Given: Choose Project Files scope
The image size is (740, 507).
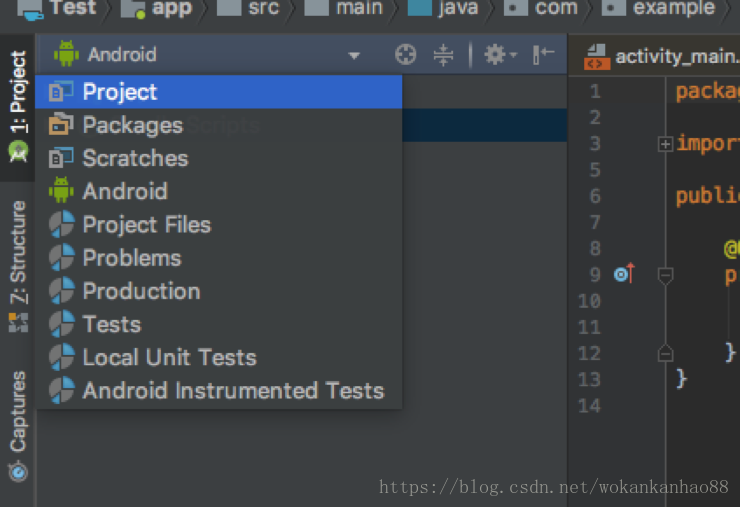Looking at the screenshot, I should (219, 225).
